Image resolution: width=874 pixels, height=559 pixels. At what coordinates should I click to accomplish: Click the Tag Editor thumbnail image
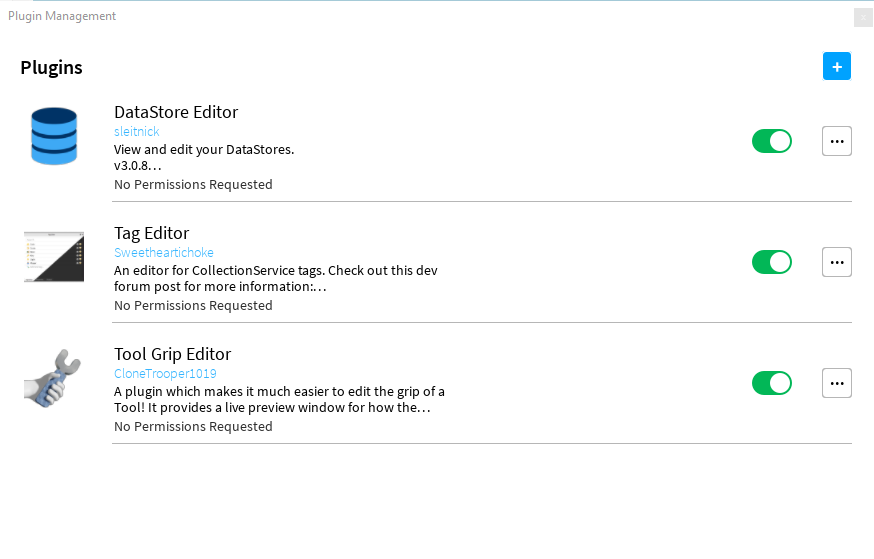54,257
